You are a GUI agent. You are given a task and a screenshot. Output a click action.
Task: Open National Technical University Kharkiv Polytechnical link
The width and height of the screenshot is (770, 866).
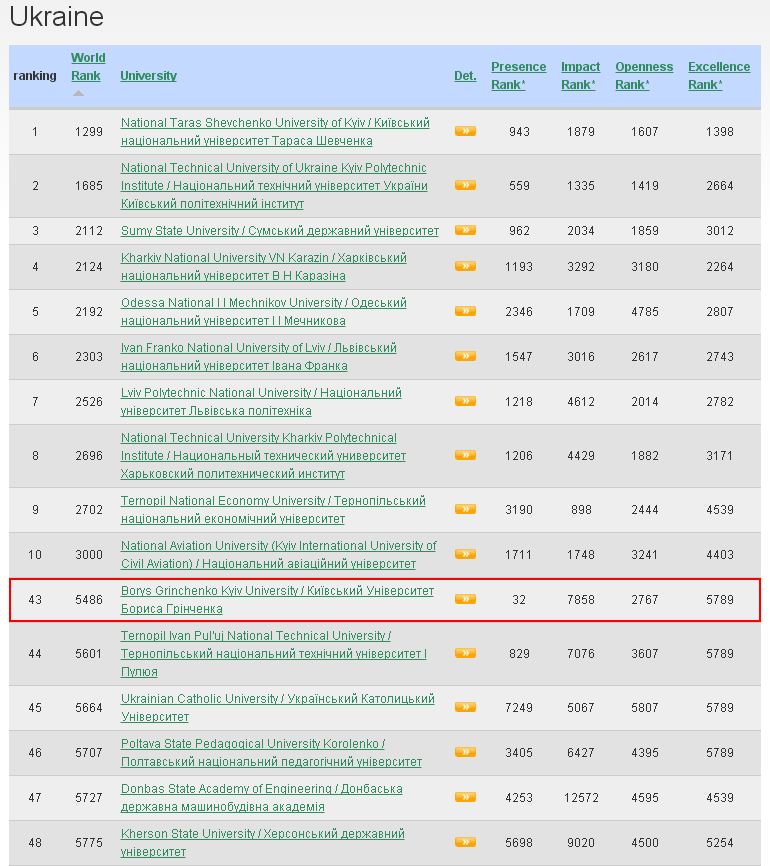(263, 456)
